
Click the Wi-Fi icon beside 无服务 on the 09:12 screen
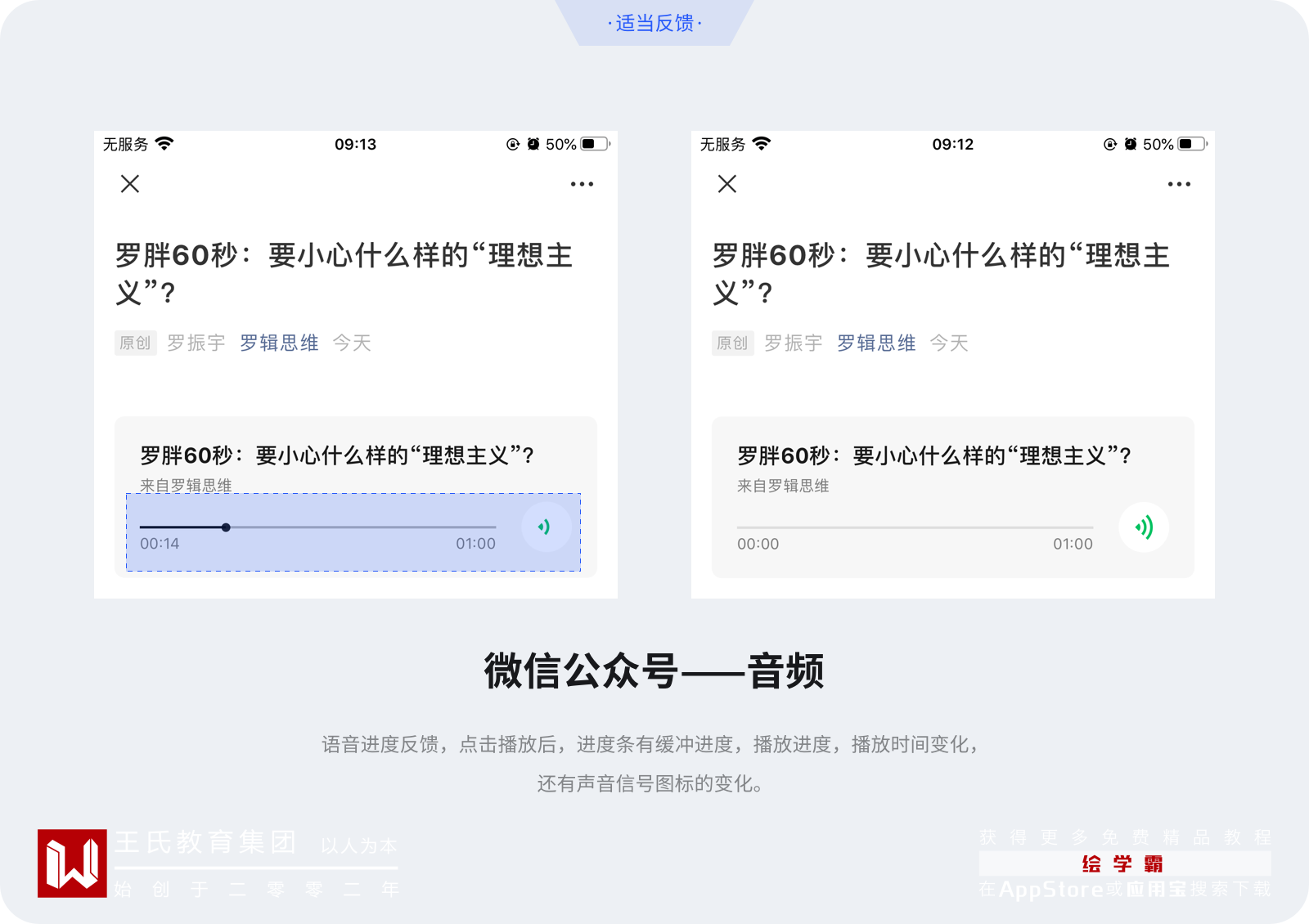click(x=762, y=144)
